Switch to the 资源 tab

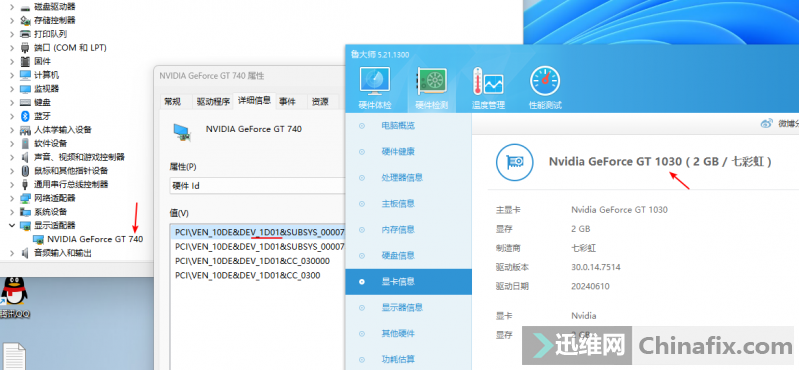point(320,101)
